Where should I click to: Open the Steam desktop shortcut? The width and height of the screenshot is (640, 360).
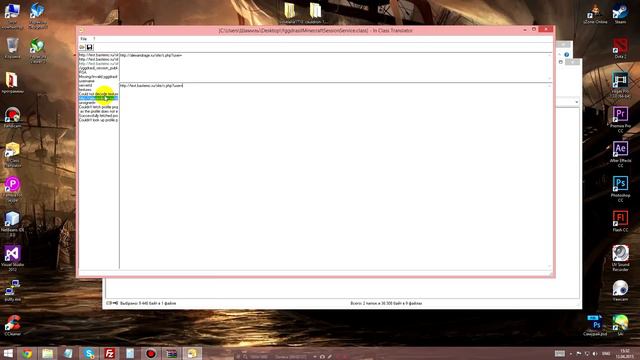pyautogui.click(x=620, y=13)
